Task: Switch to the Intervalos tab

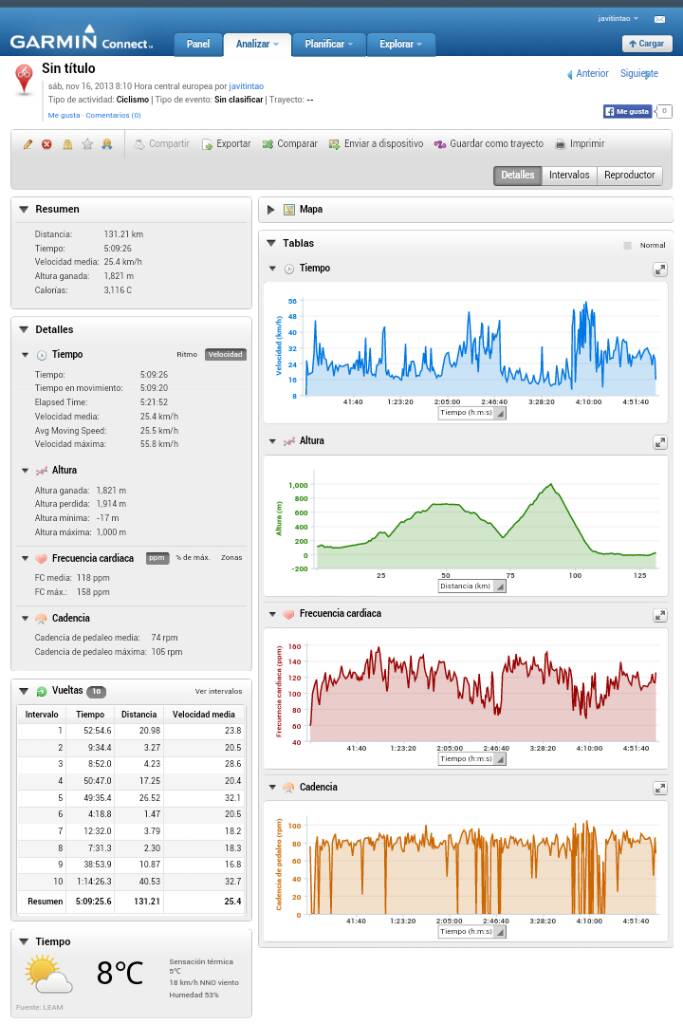Action: [569, 175]
